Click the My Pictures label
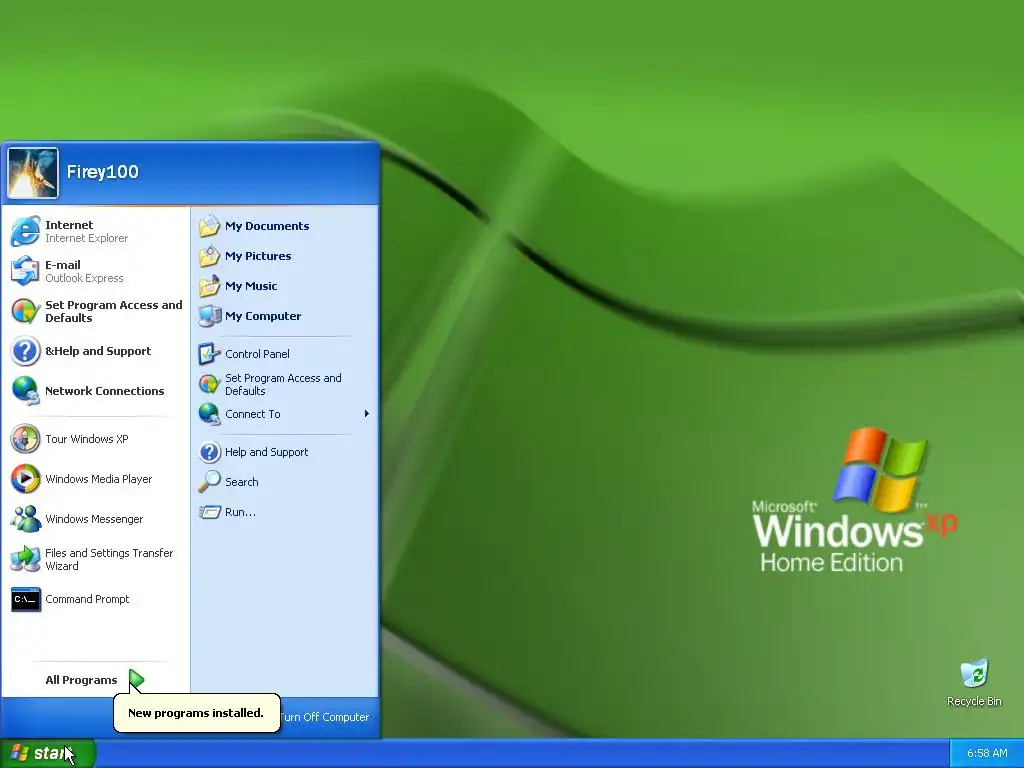 pos(258,256)
